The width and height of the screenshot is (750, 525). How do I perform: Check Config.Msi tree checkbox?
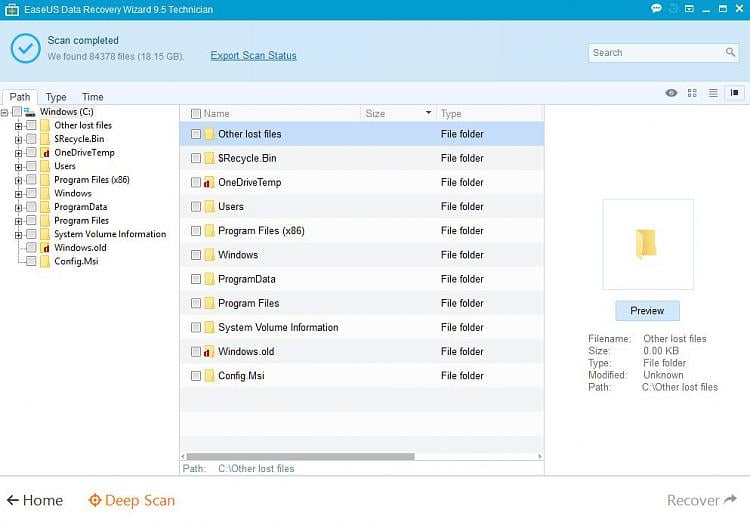click(31, 261)
